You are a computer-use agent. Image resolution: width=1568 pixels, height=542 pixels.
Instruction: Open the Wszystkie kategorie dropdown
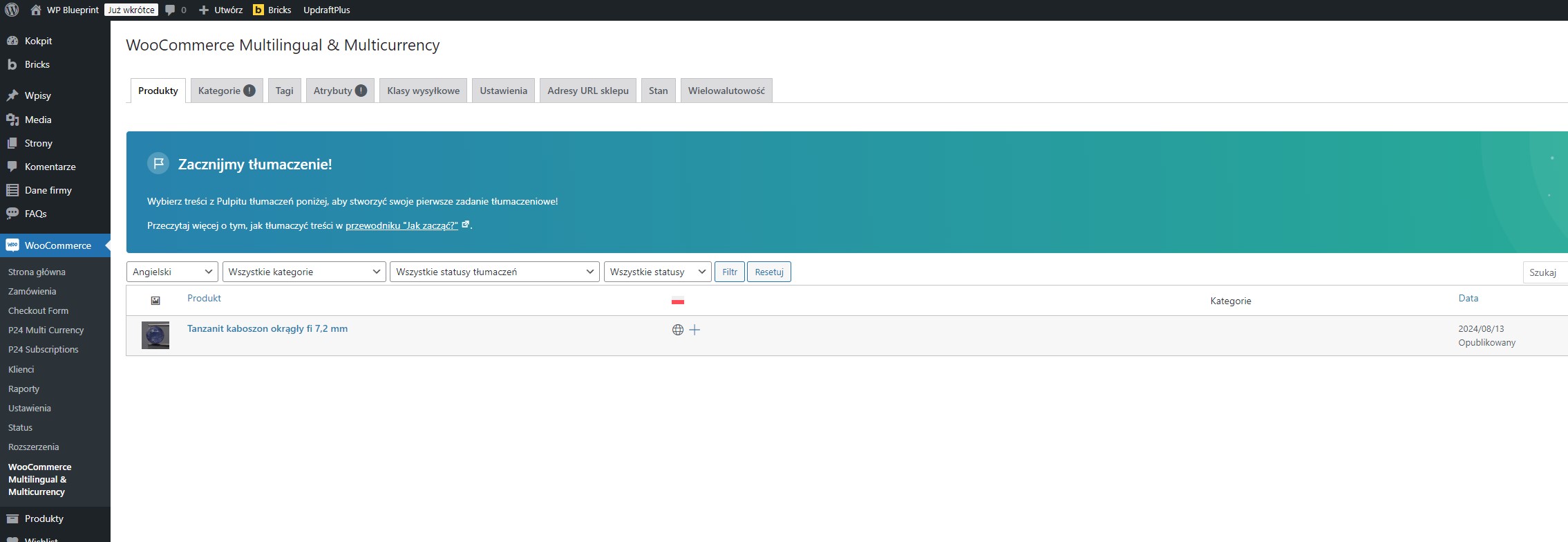click(304, 272)
